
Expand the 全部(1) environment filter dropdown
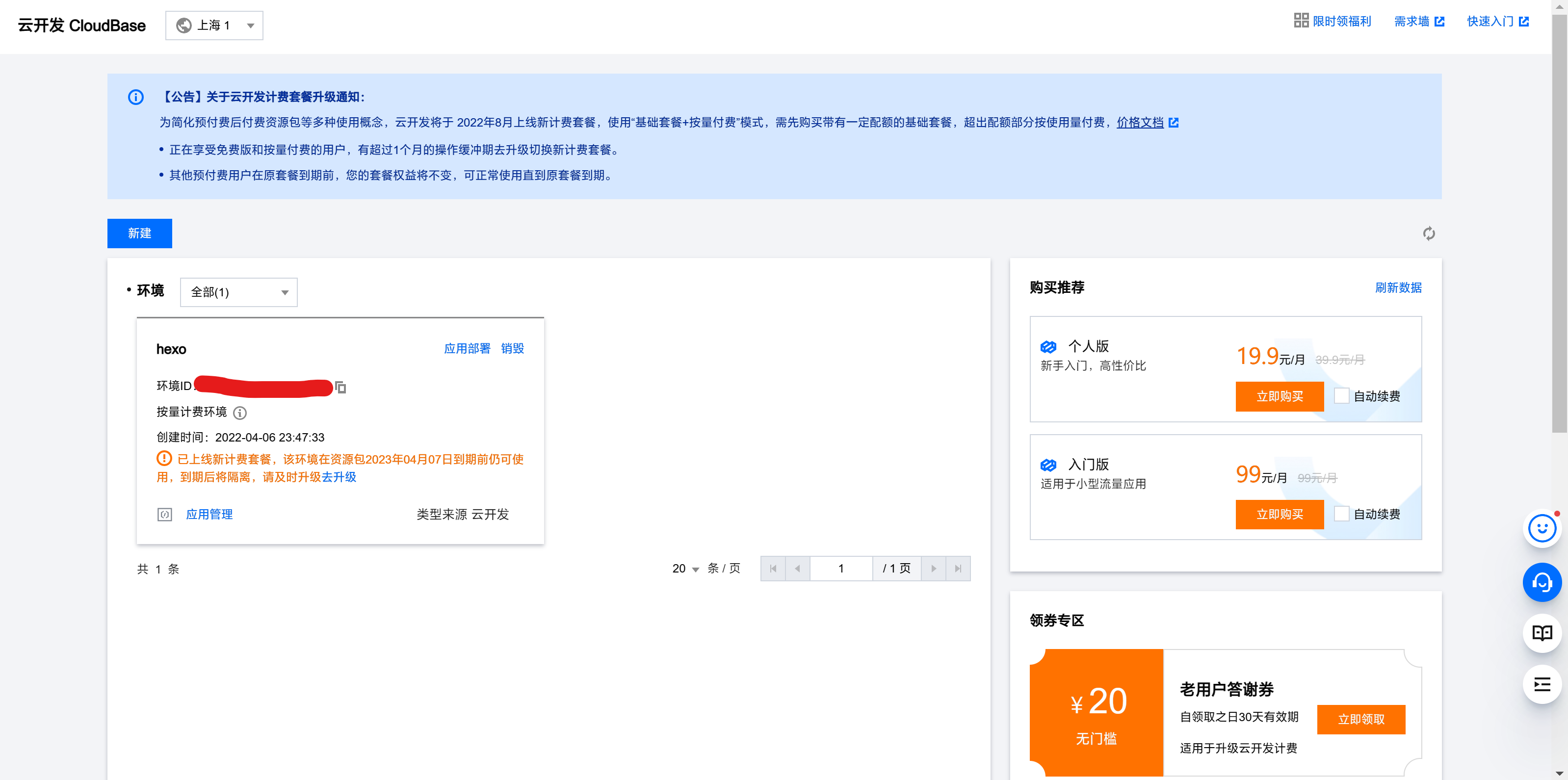pos(238,293)
